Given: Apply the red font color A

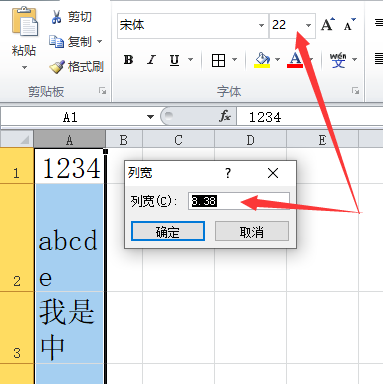Looking at the screenshot, I should 295,60.
